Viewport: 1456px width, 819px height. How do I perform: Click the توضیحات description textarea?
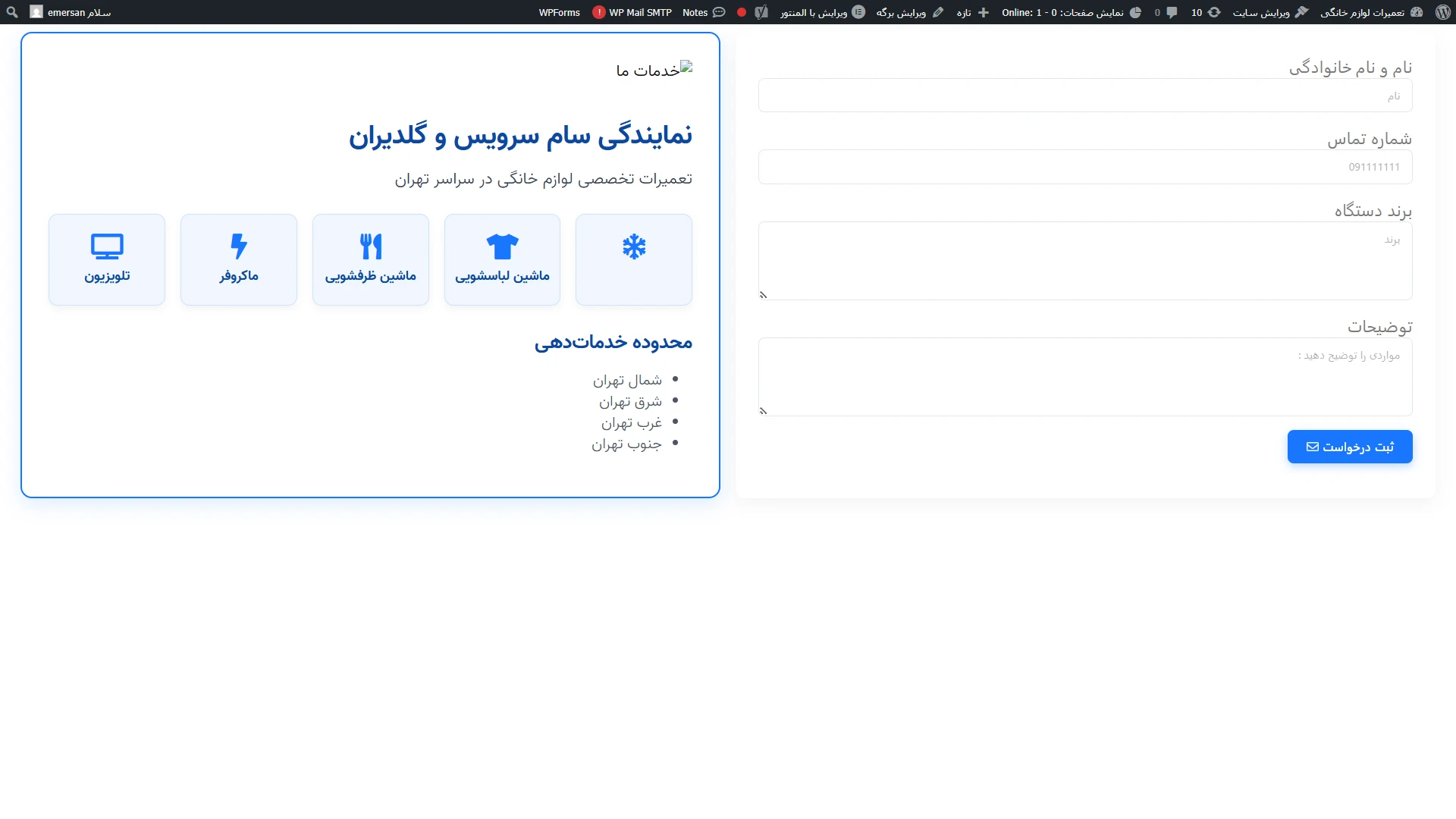coord(1084,376)
